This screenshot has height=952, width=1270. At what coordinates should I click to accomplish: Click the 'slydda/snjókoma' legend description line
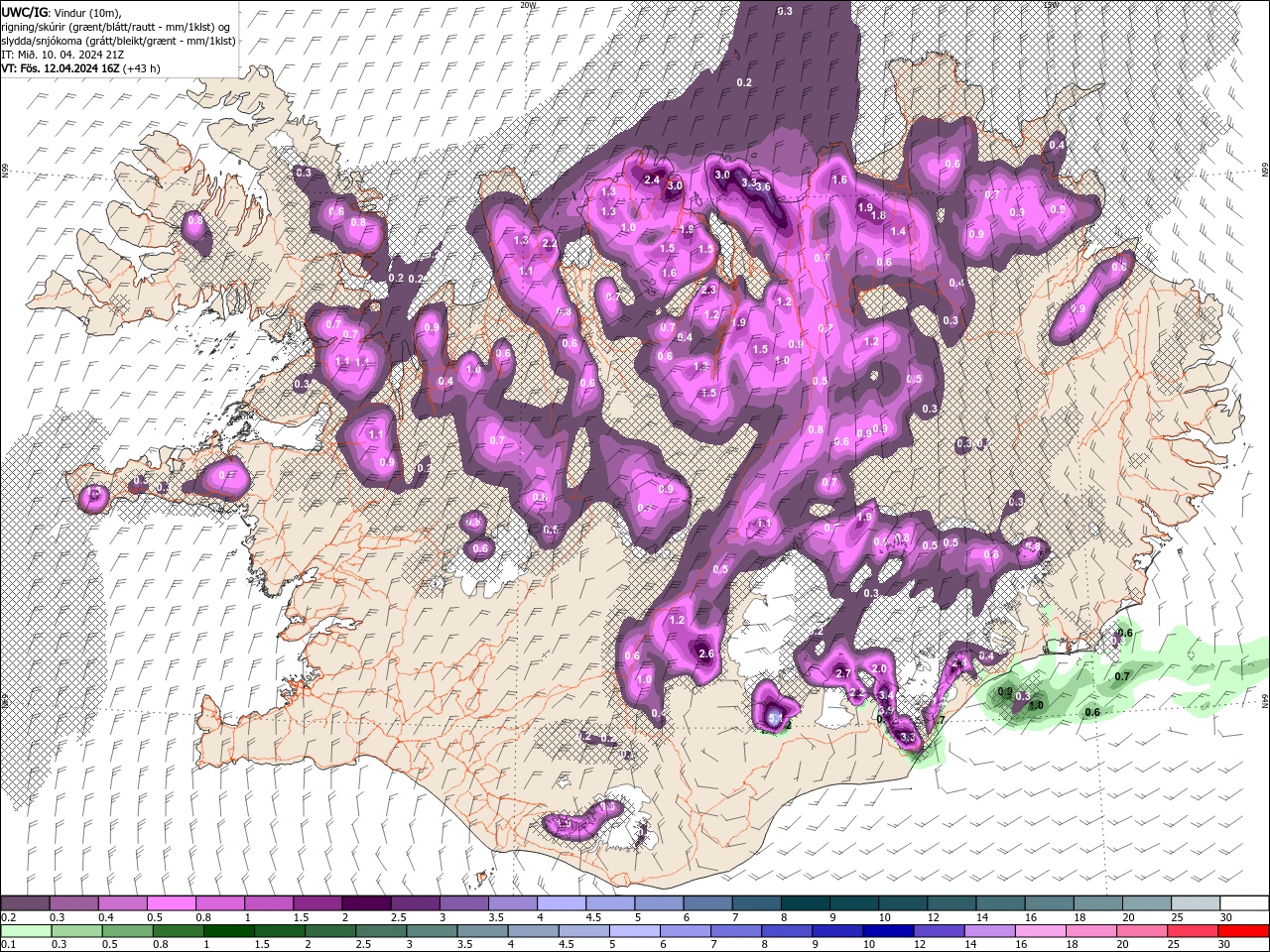click(x=118, y=41)
